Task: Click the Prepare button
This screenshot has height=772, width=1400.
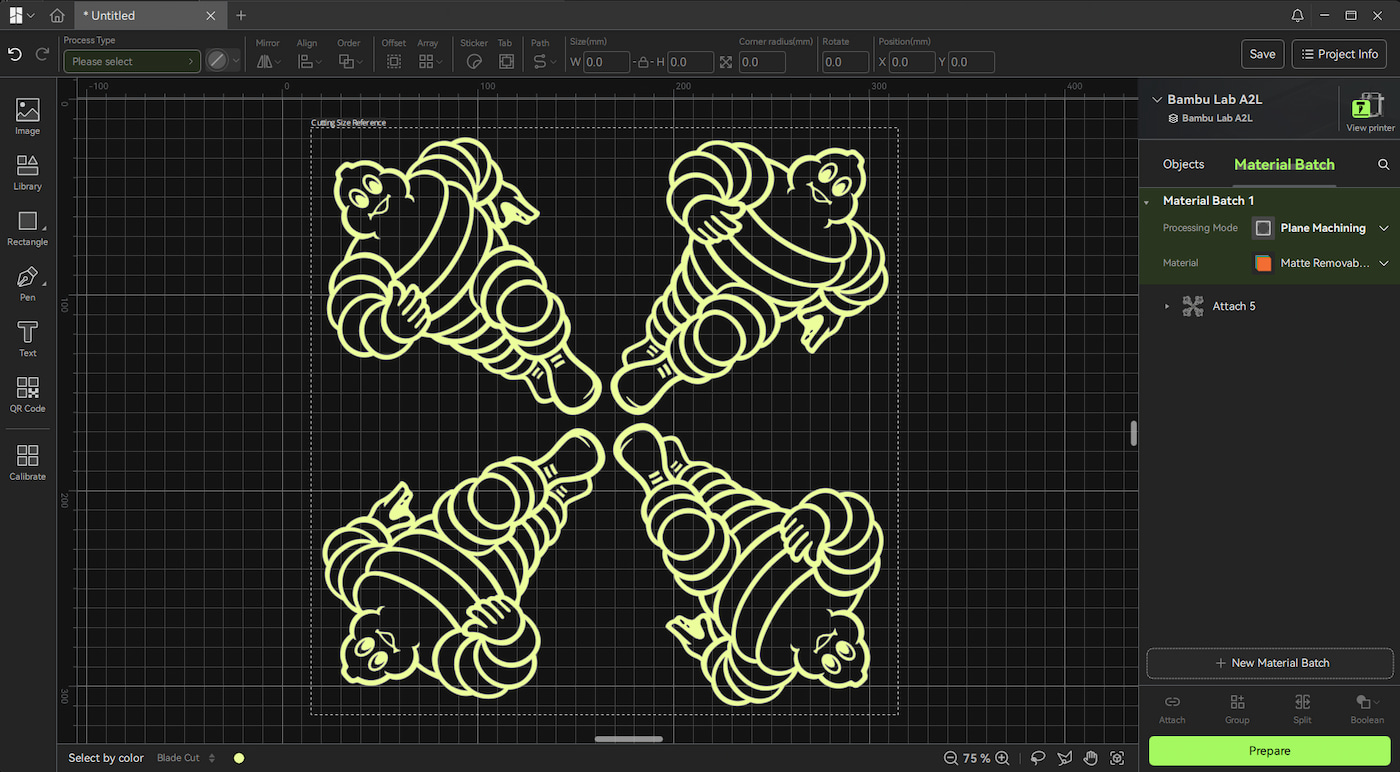Action: [1269, 751]
